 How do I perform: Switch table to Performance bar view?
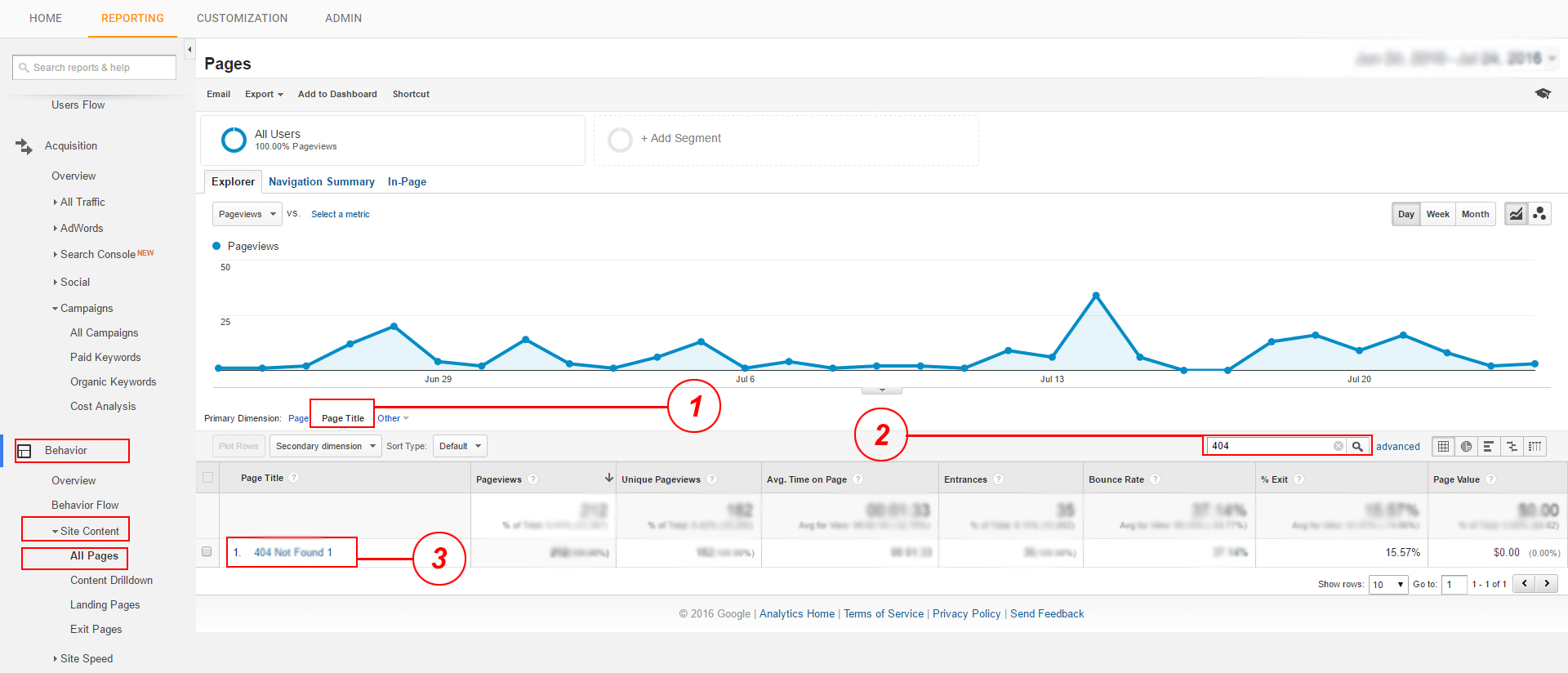click(1489, 446)
